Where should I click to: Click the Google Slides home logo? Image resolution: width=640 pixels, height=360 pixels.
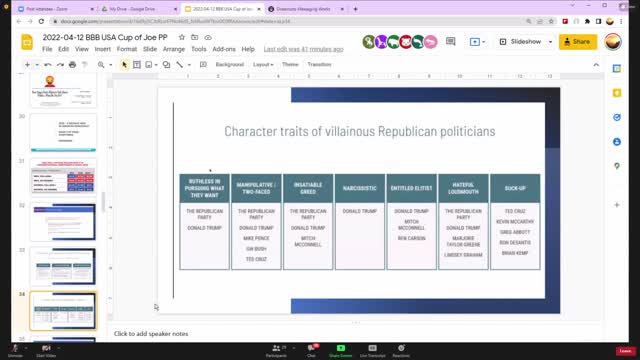(x=27, y=42)
